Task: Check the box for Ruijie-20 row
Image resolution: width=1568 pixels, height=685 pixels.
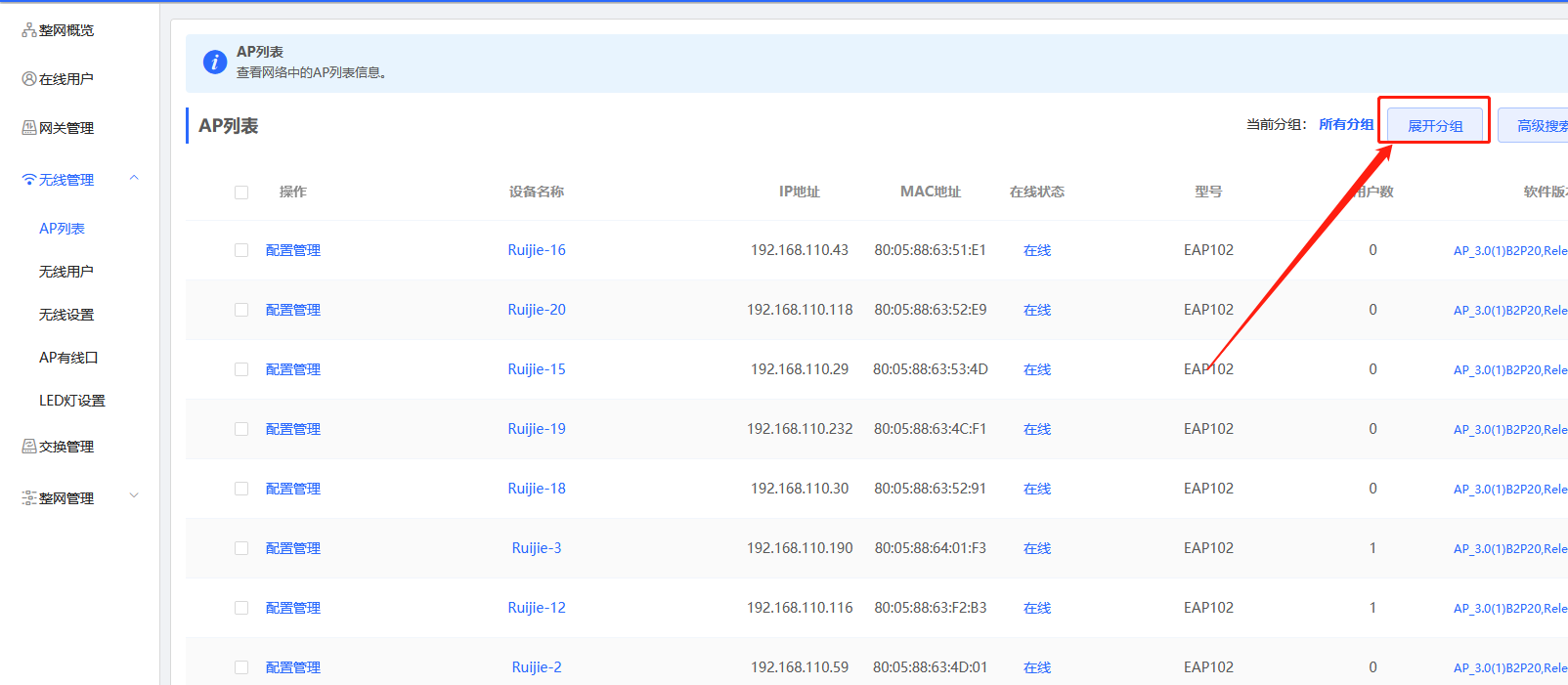Action: coord(241,310)
